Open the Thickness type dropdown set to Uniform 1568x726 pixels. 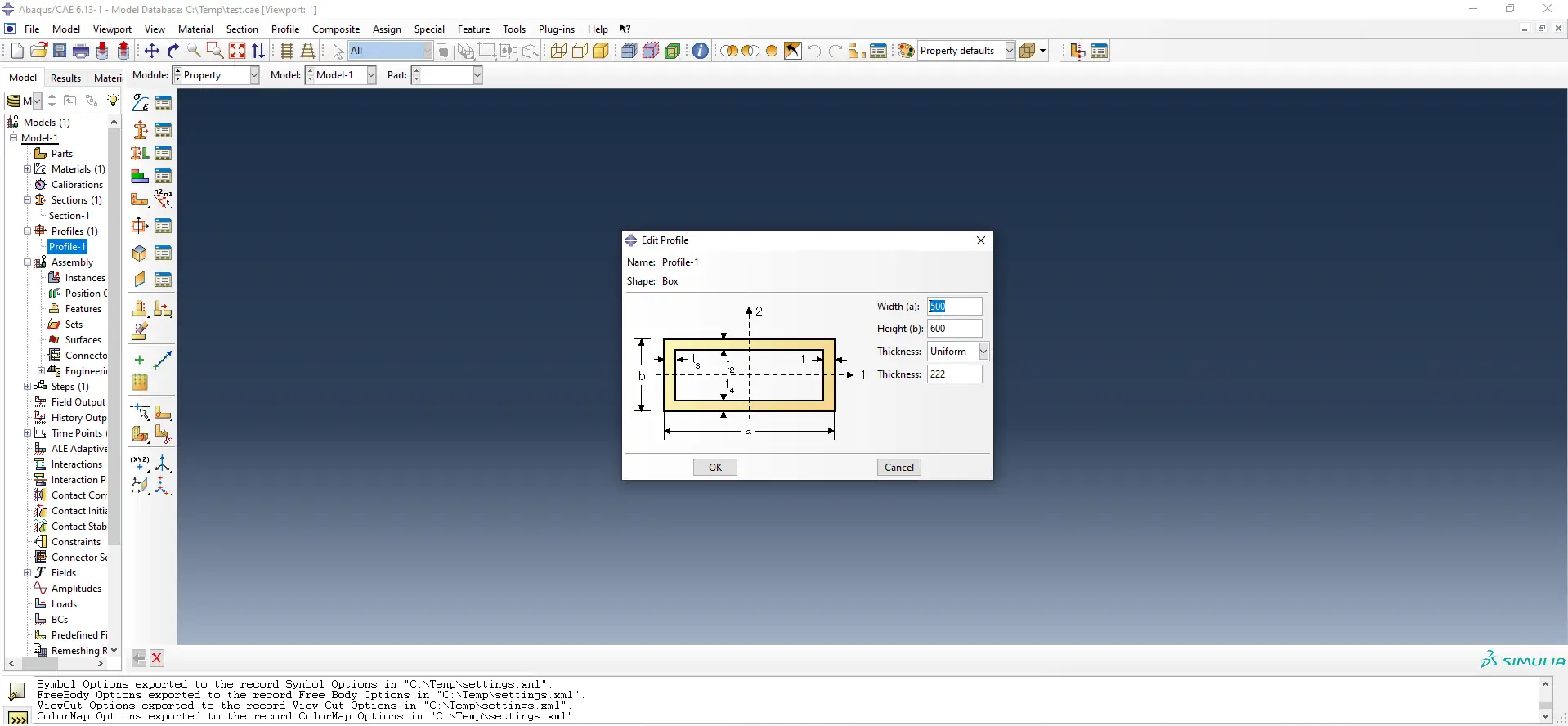(x=958, y=352)
